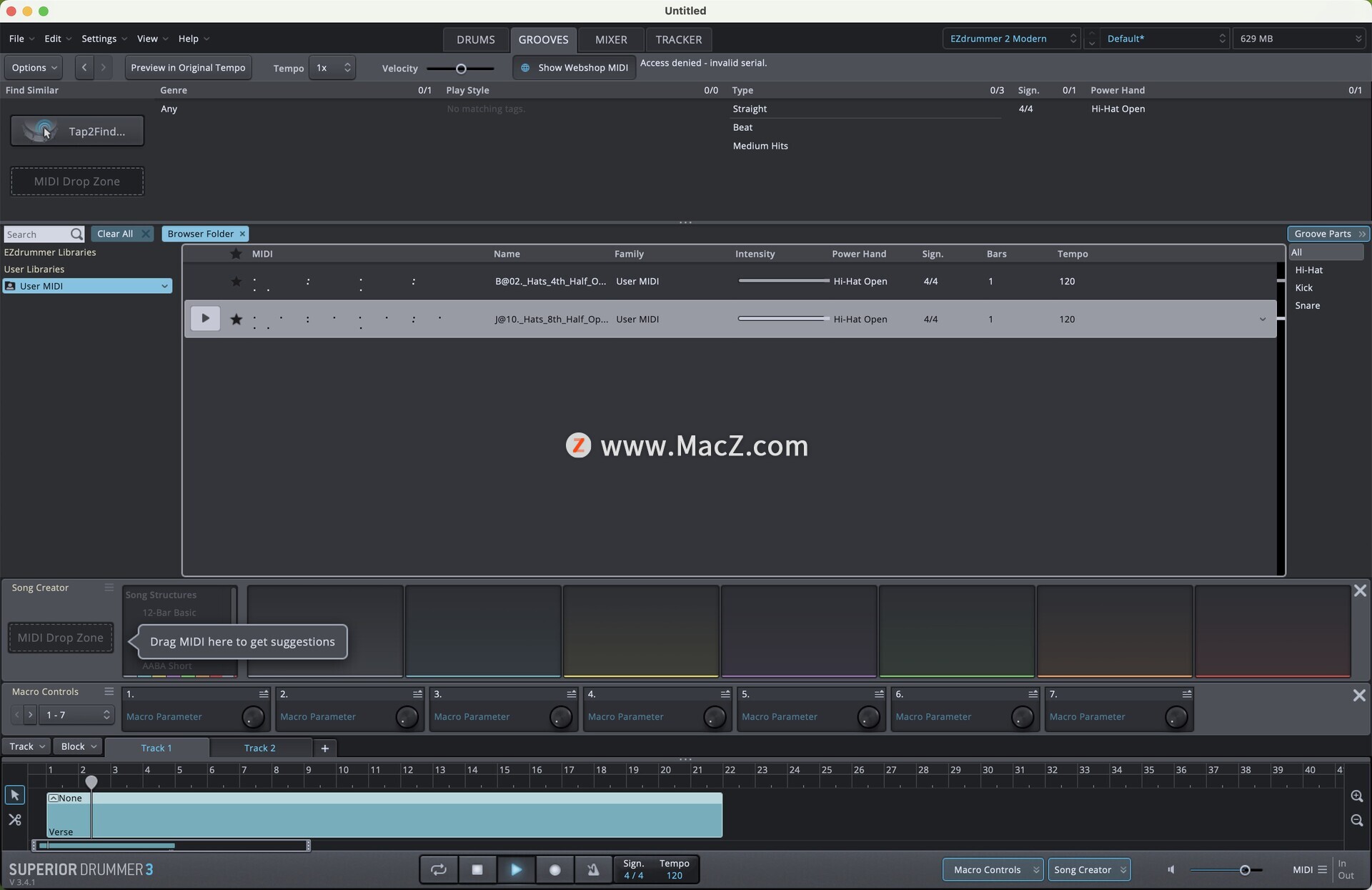Remove the Browser Folder tag

pos(242,234)
